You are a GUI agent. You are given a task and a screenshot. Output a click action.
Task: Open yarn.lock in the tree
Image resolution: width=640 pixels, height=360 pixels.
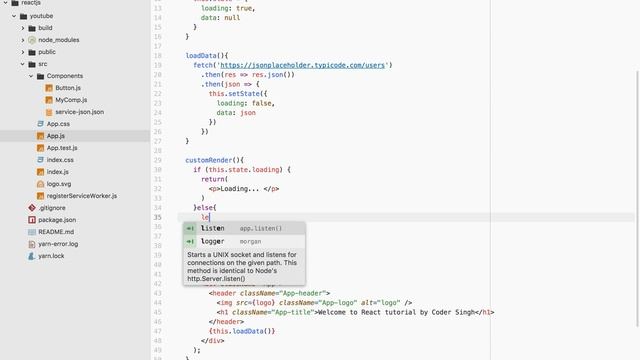[51, 256]
